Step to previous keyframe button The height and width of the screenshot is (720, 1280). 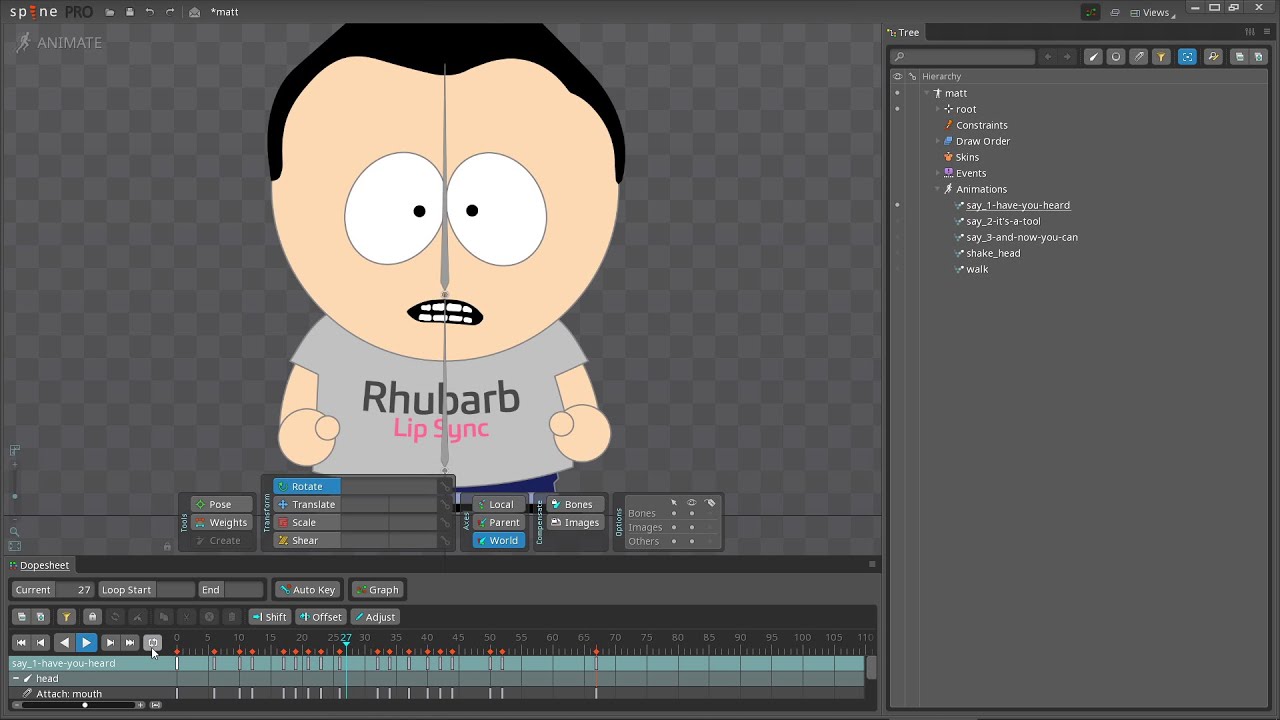(41, 643)
